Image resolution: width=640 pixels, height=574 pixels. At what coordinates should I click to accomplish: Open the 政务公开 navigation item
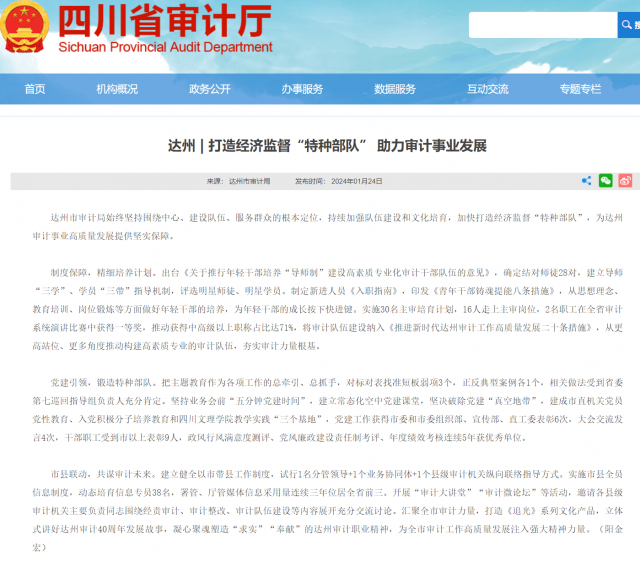coord(210,89)
